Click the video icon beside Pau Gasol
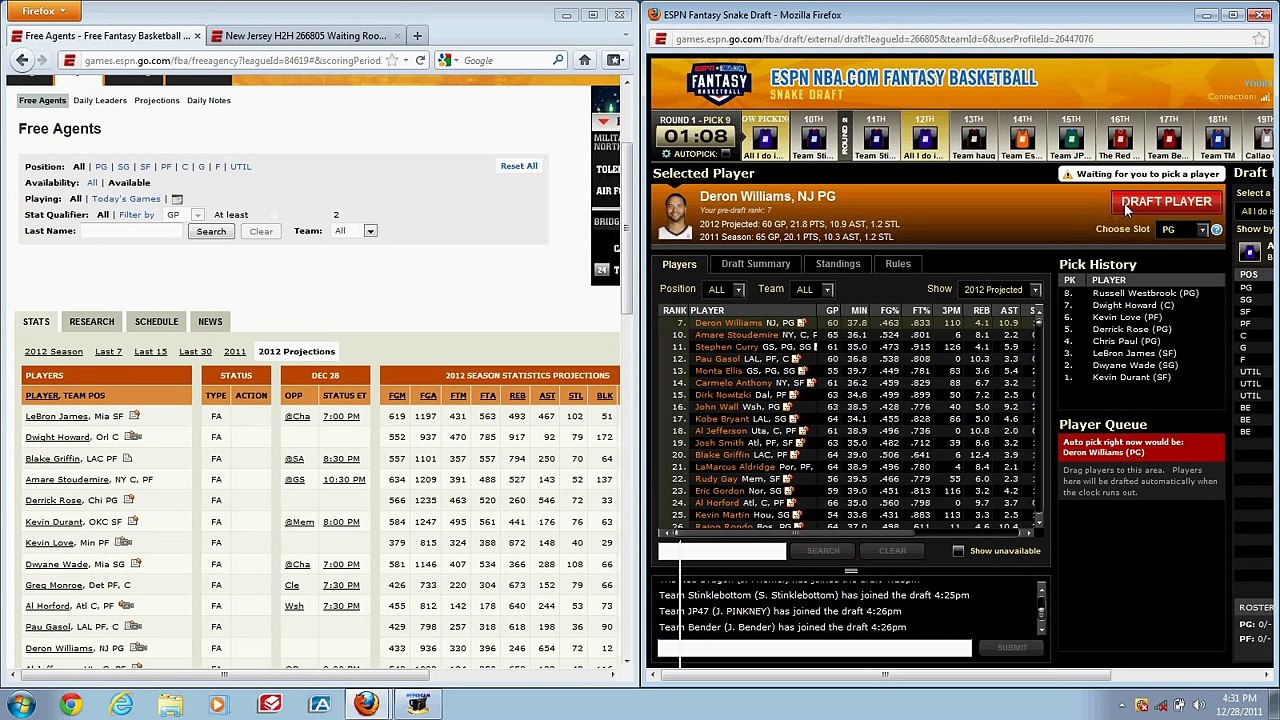The width and height of the screenshot is (1280, 720). [x=132, y=626]
